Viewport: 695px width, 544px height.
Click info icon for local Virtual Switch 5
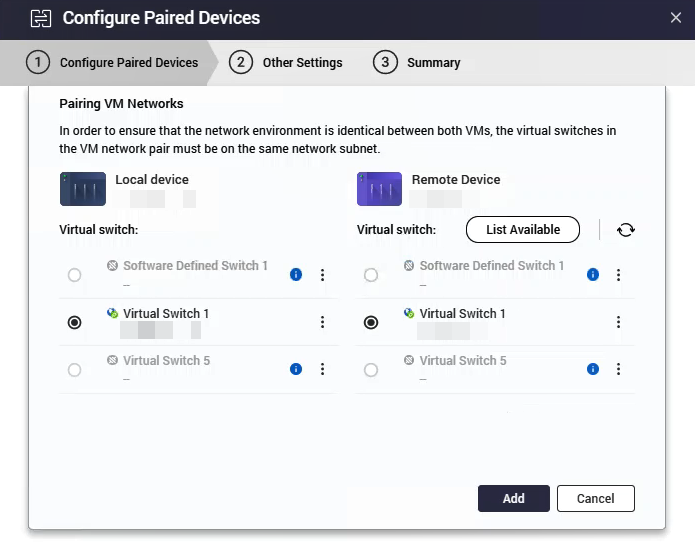click(296, 369)
